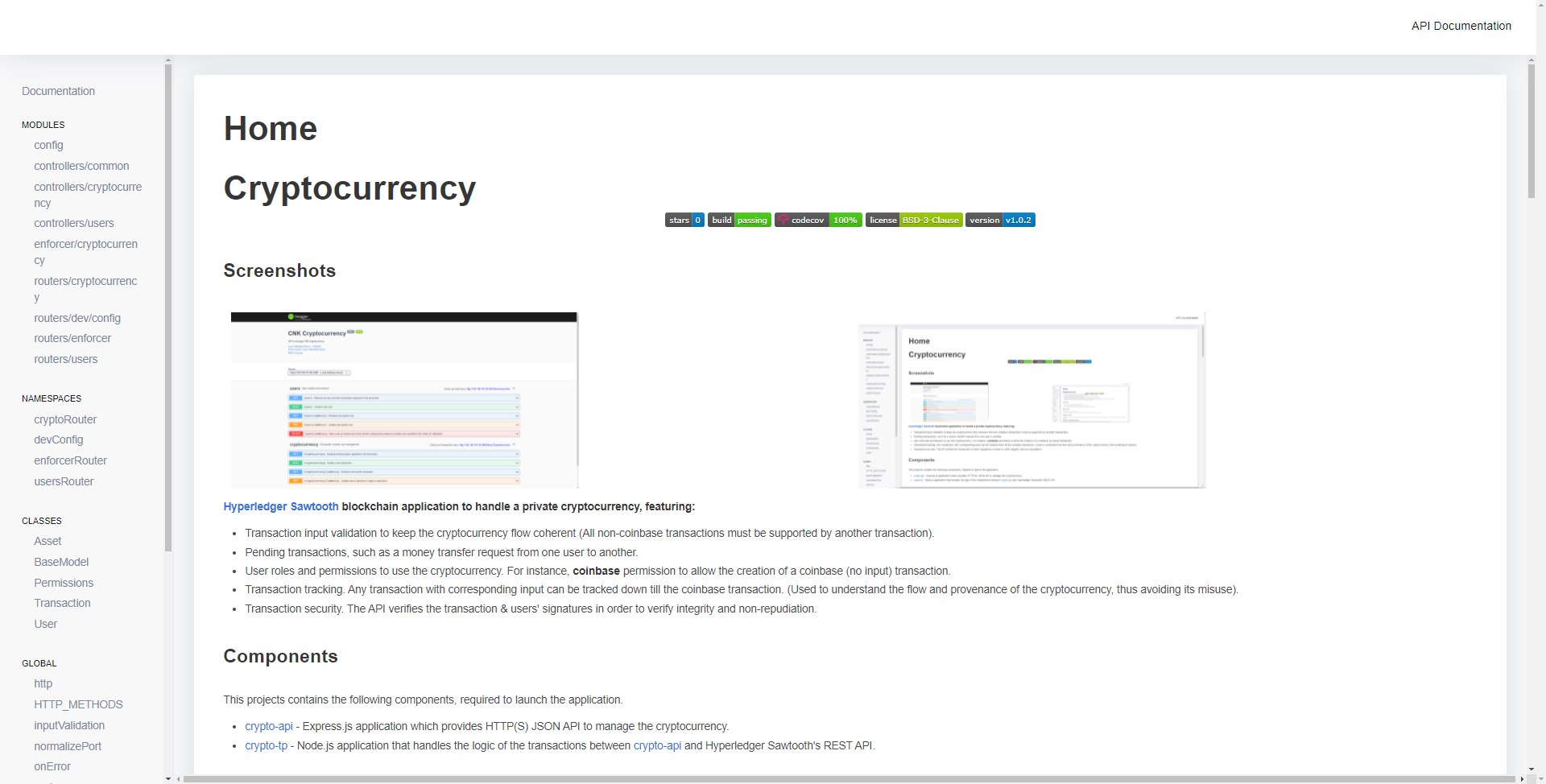Open the config module
1546x784 pixels.
[48, 145]
